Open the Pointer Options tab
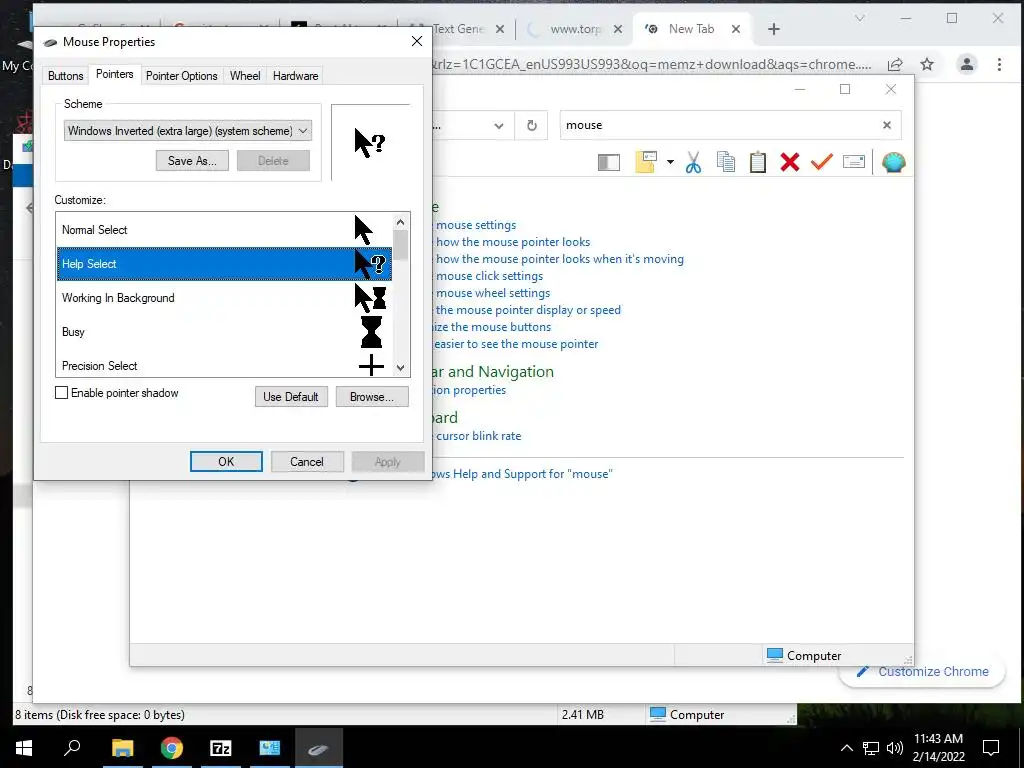Image resolution: width=1024 pixels, height=768 pixels. click(181, 76)
